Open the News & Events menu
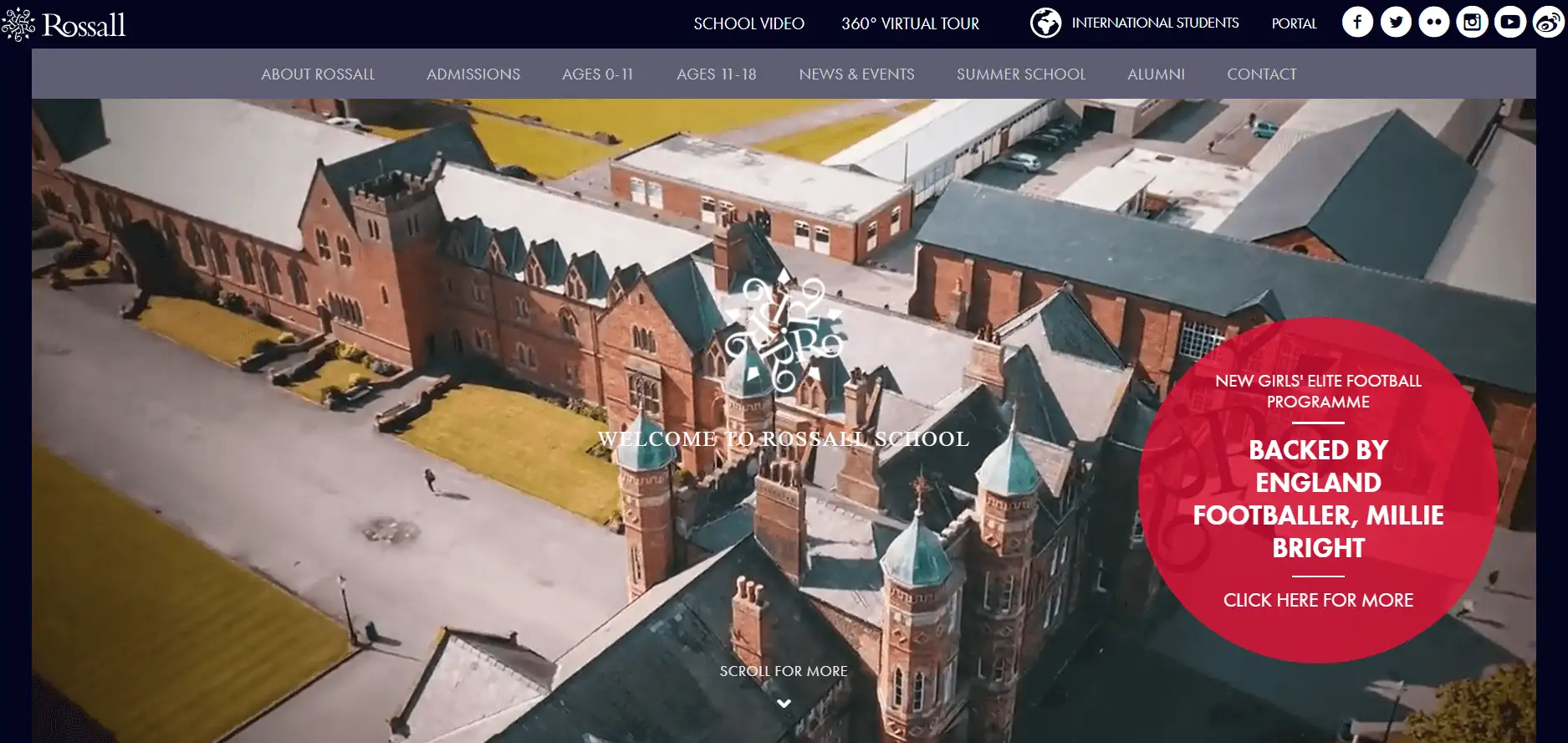Screen dimensions: 1568x743 click(856, 74)
